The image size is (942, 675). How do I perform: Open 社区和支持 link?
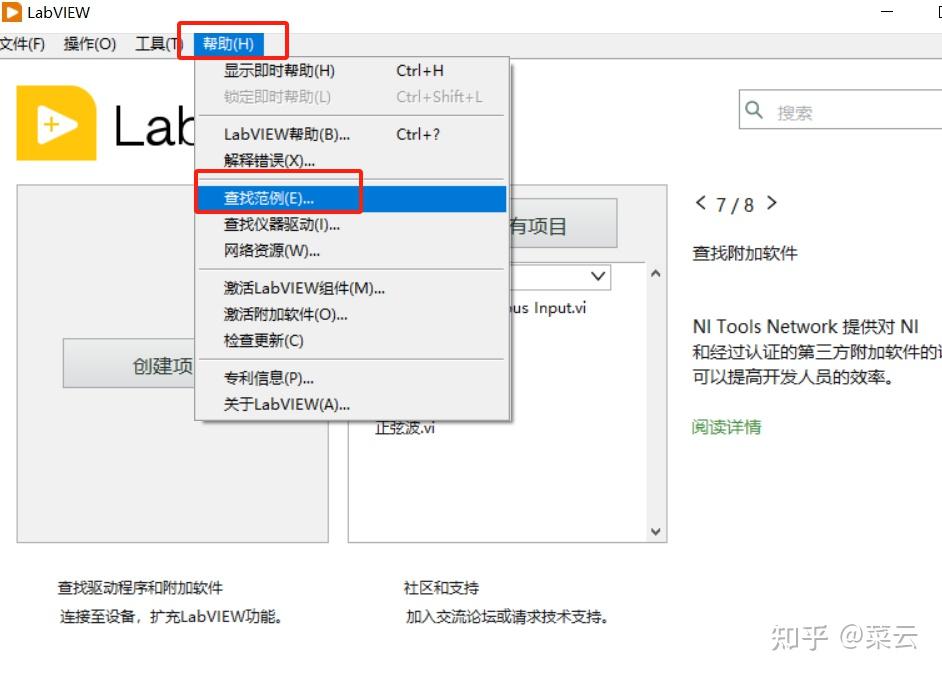[x=442, y=587]
